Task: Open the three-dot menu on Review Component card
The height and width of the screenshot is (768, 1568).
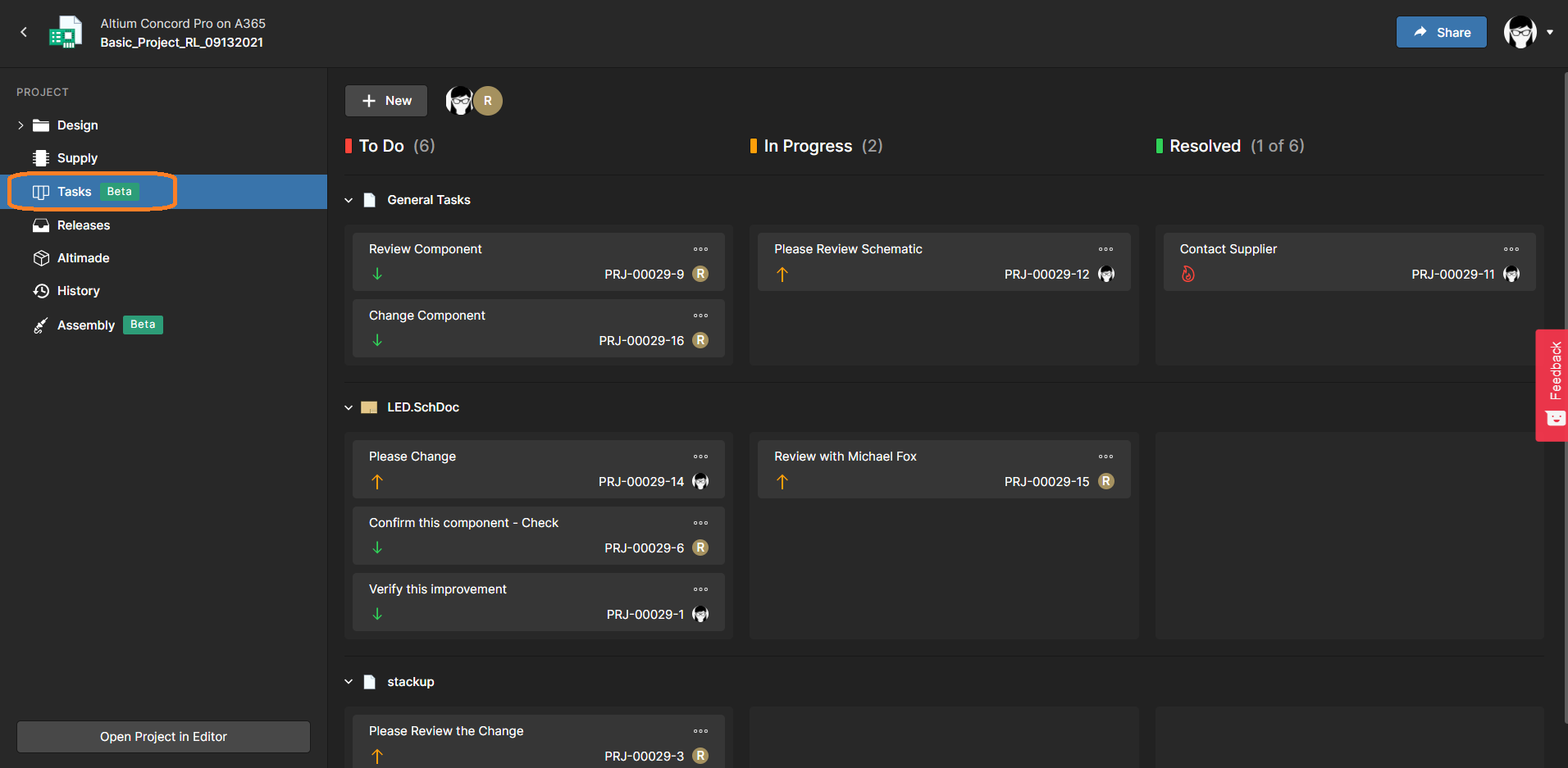Action: click(700, 249)
